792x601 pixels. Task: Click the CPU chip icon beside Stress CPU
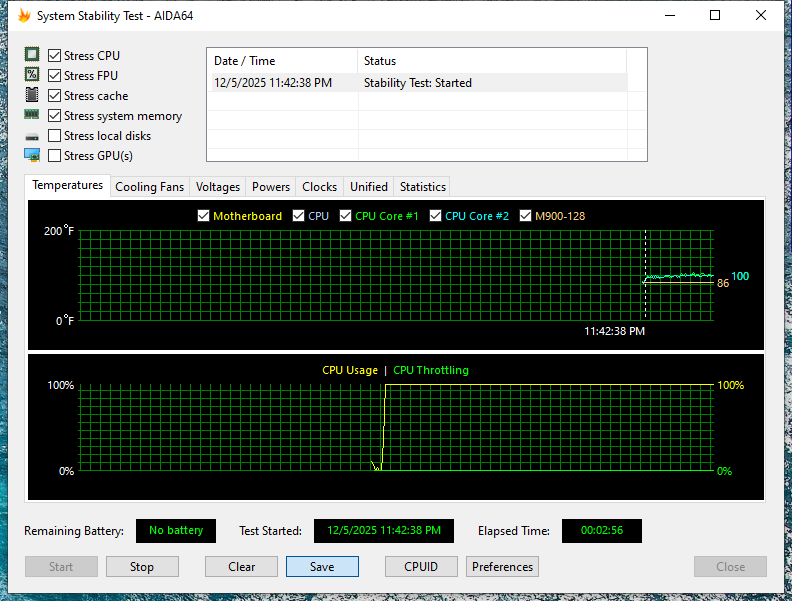(x=32, y=55)
